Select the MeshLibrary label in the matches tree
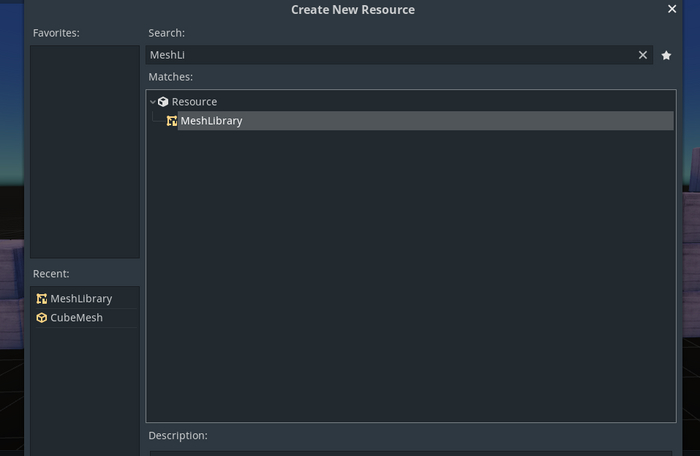 click(x=211, y=121)
